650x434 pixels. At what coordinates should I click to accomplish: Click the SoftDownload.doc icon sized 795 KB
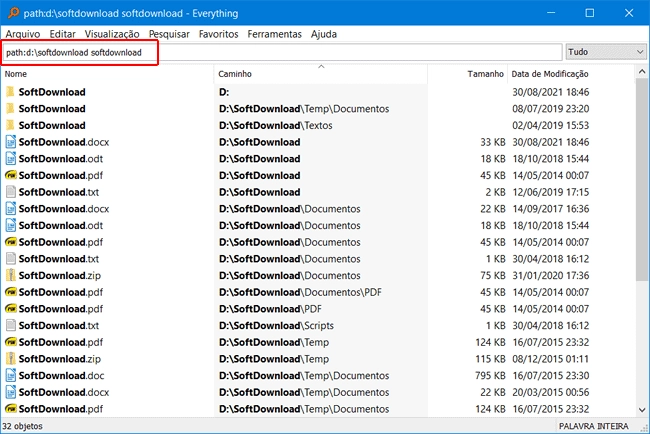click(10, 375)
